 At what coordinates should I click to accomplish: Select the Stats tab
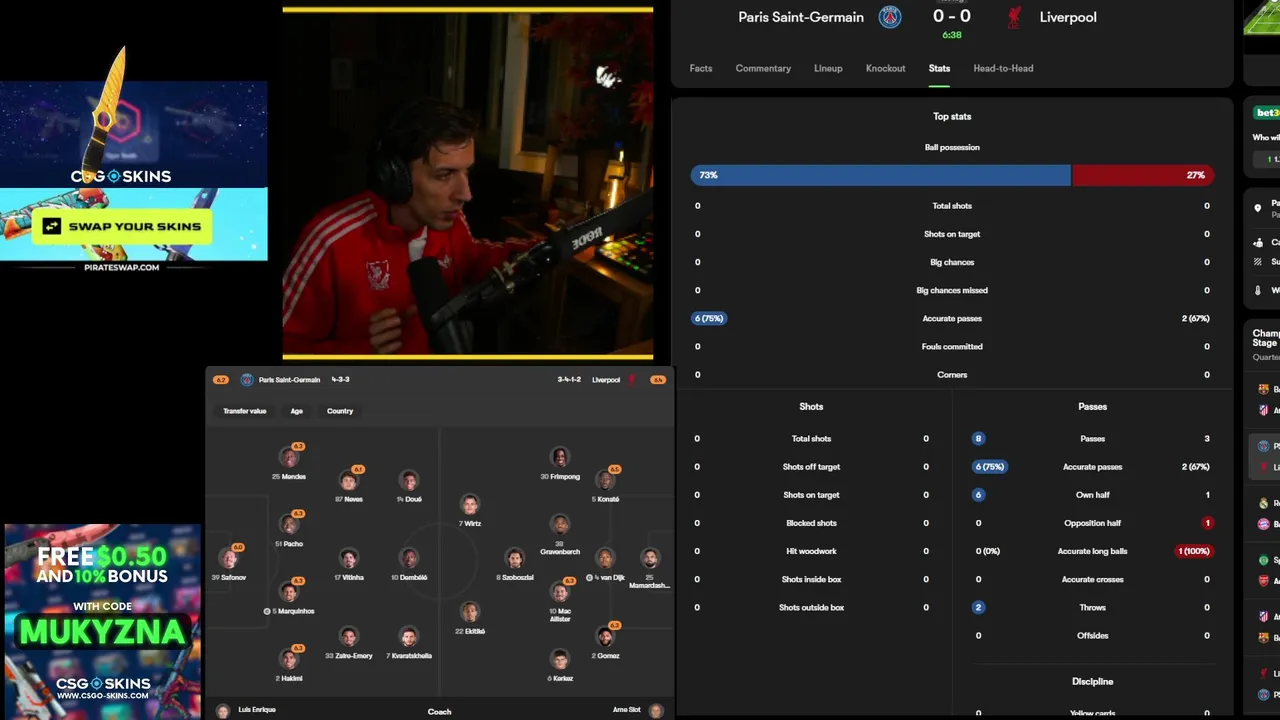pos(939,68)
